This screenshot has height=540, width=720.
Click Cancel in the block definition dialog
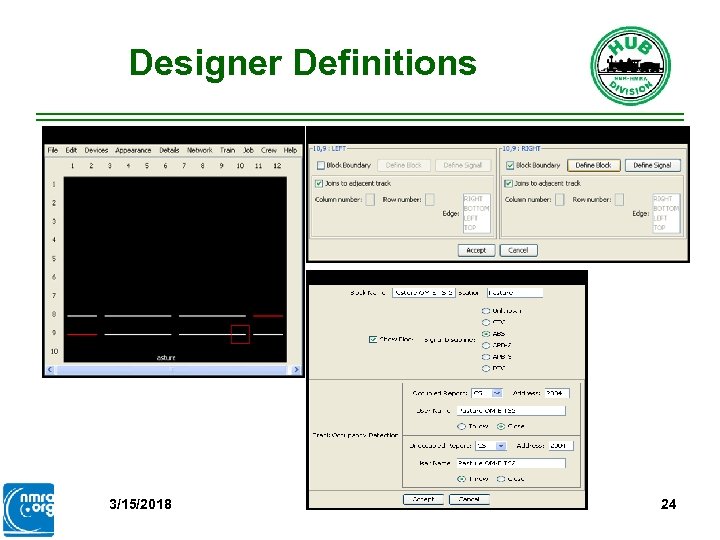(469, 499)
